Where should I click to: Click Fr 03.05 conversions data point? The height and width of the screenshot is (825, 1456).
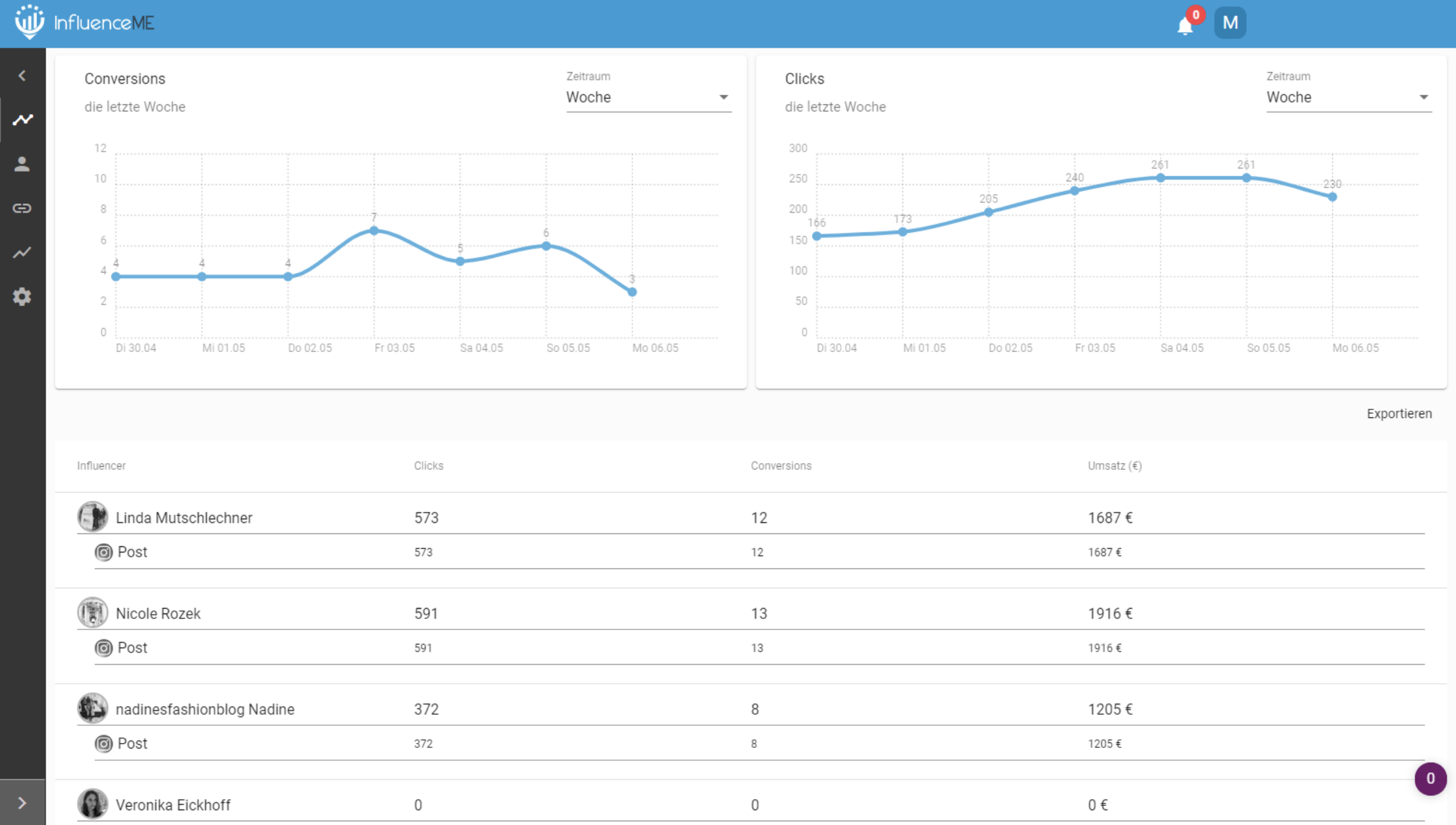[x=374, y=231]
